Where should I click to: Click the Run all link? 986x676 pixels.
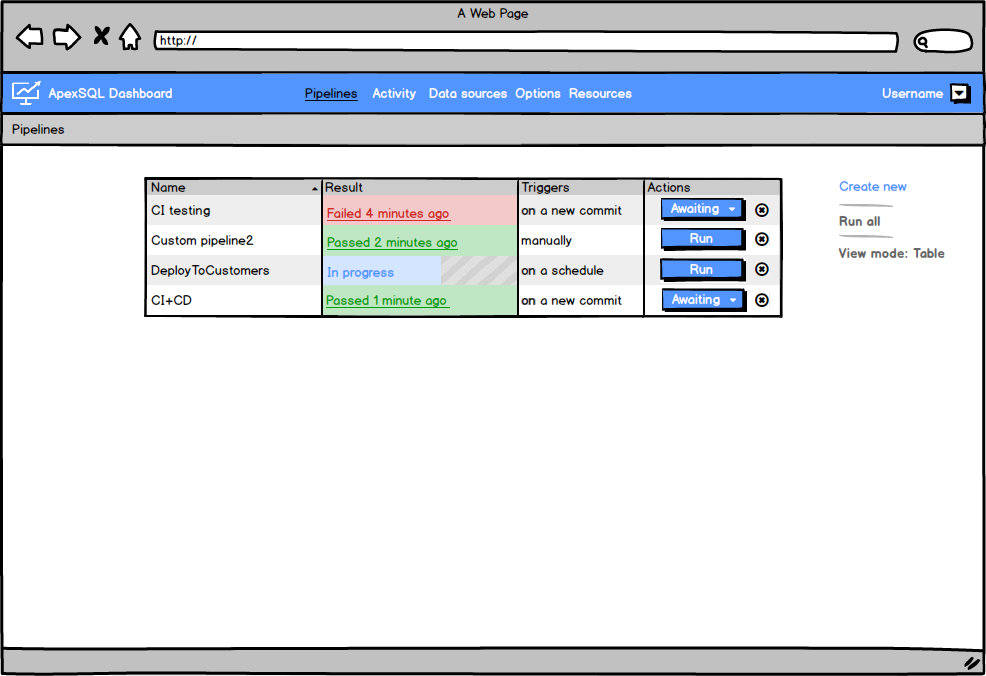point(859,221)
